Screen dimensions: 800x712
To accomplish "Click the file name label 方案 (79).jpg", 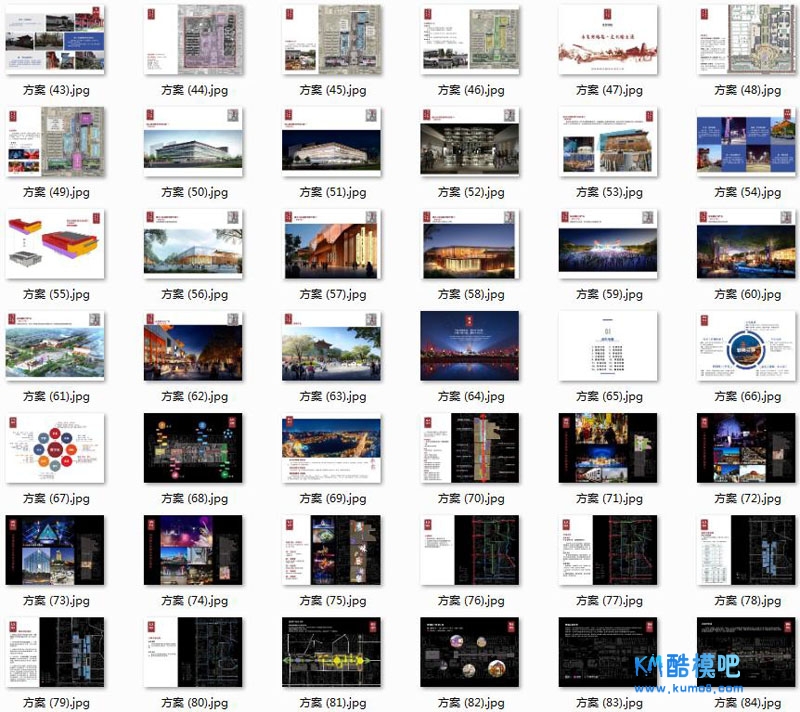I will (56, 702).
